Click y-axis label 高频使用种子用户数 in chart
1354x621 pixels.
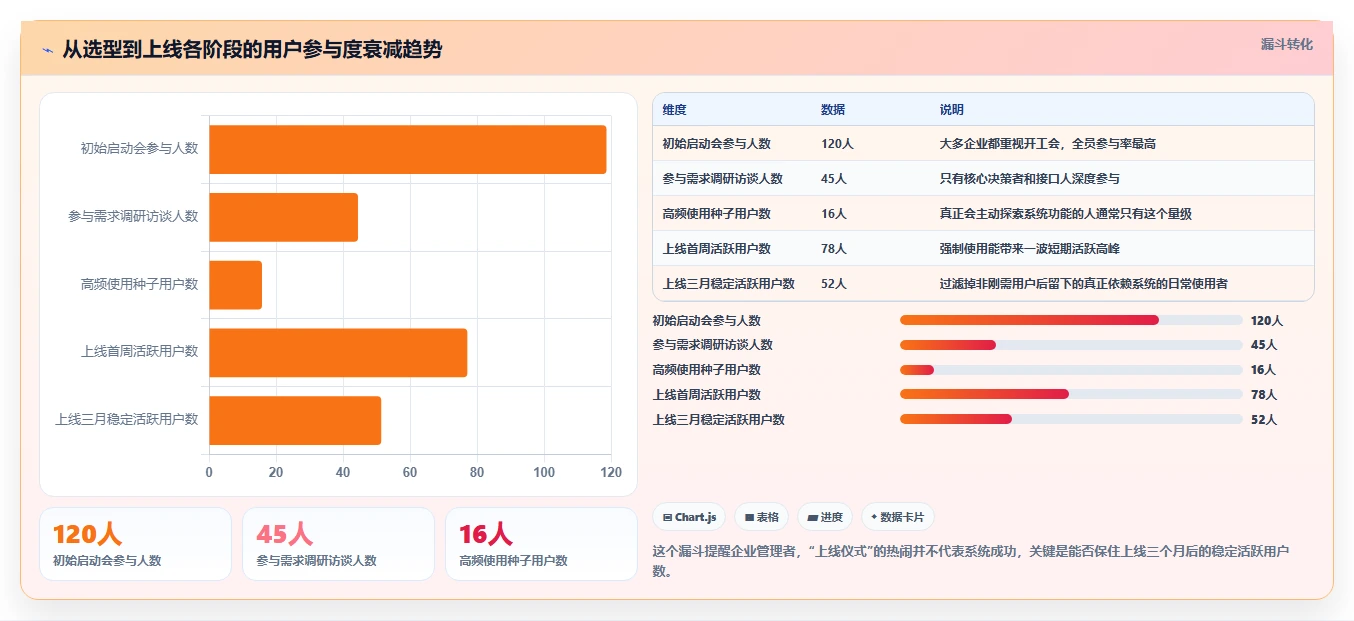(x=140, y=285)
